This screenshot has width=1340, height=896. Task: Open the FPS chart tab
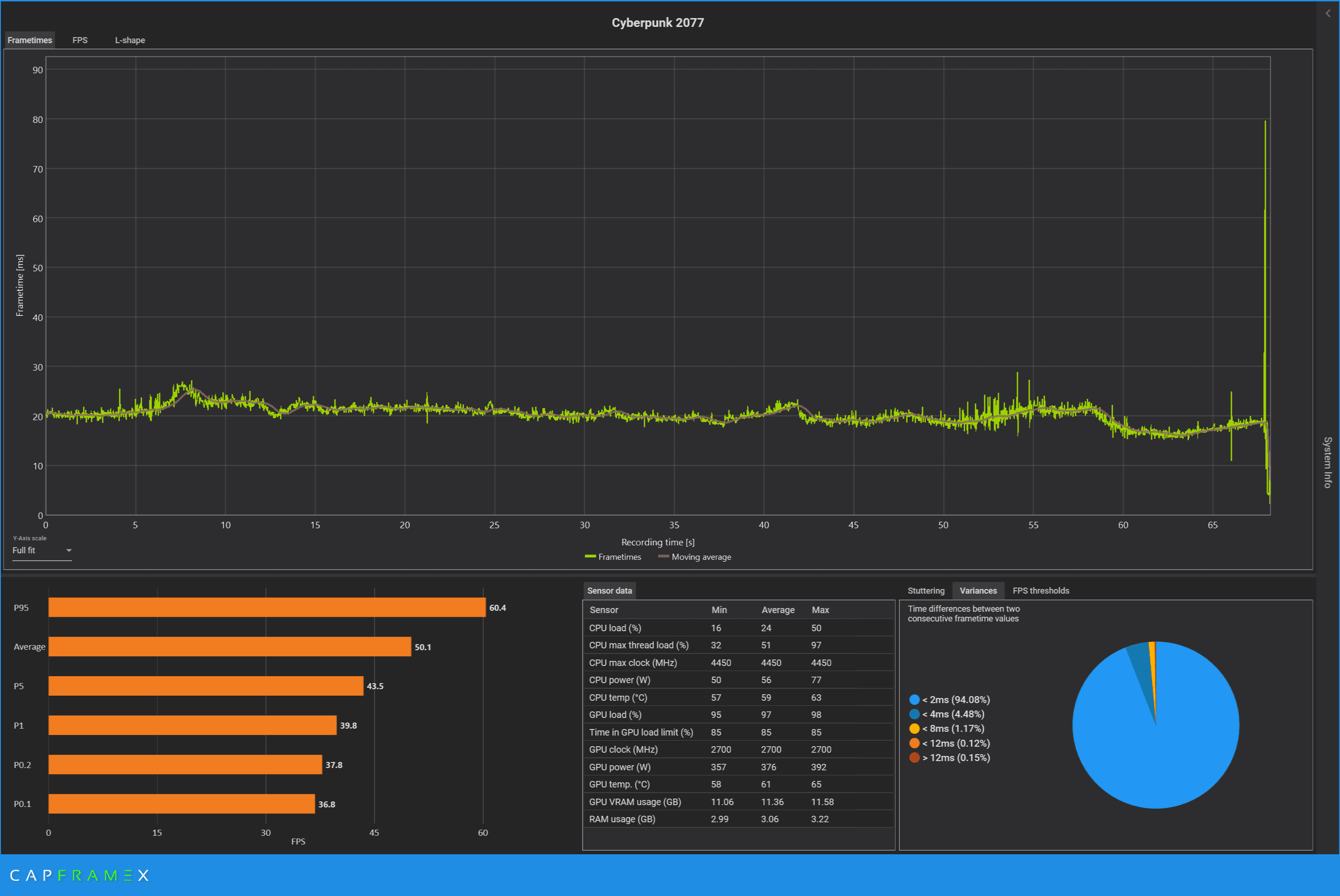tap(80, 40)
